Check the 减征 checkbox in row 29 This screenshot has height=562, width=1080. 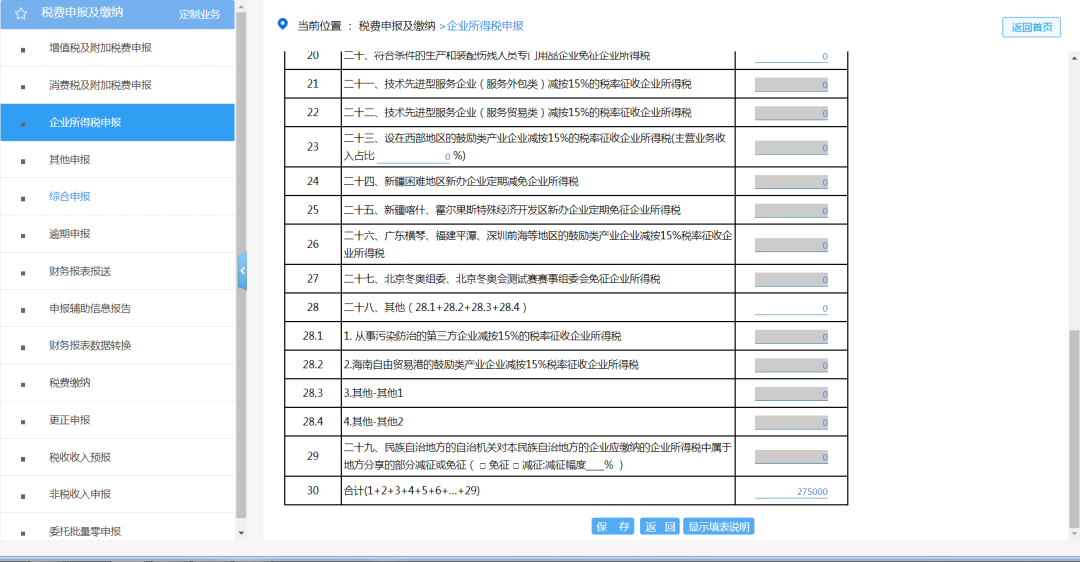pos(516,466)
